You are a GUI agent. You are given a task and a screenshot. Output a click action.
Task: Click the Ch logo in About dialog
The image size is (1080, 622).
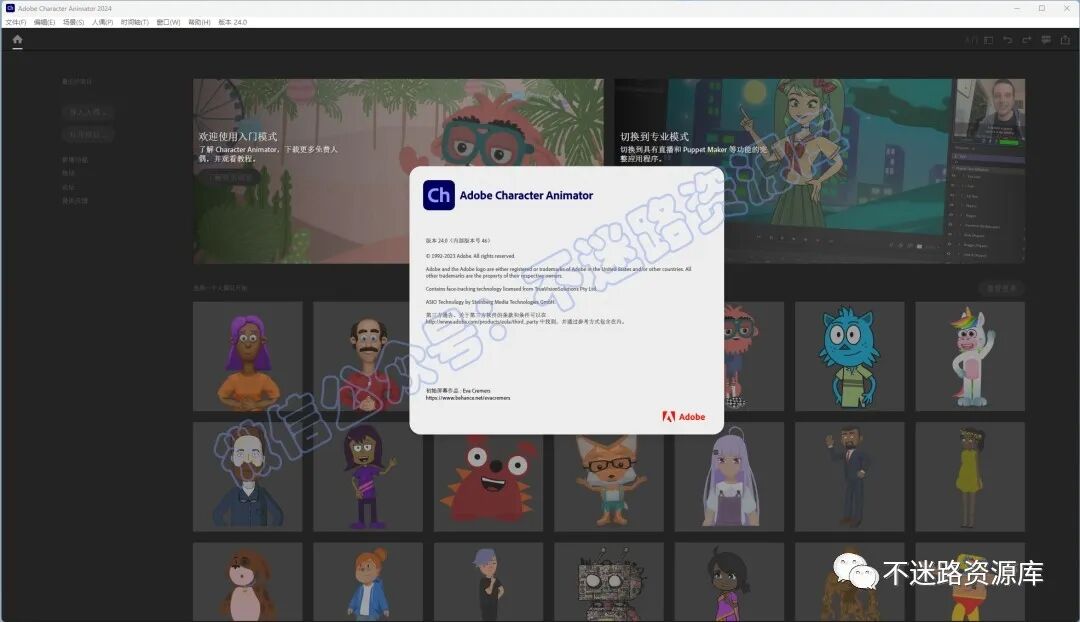coord(439,195)
